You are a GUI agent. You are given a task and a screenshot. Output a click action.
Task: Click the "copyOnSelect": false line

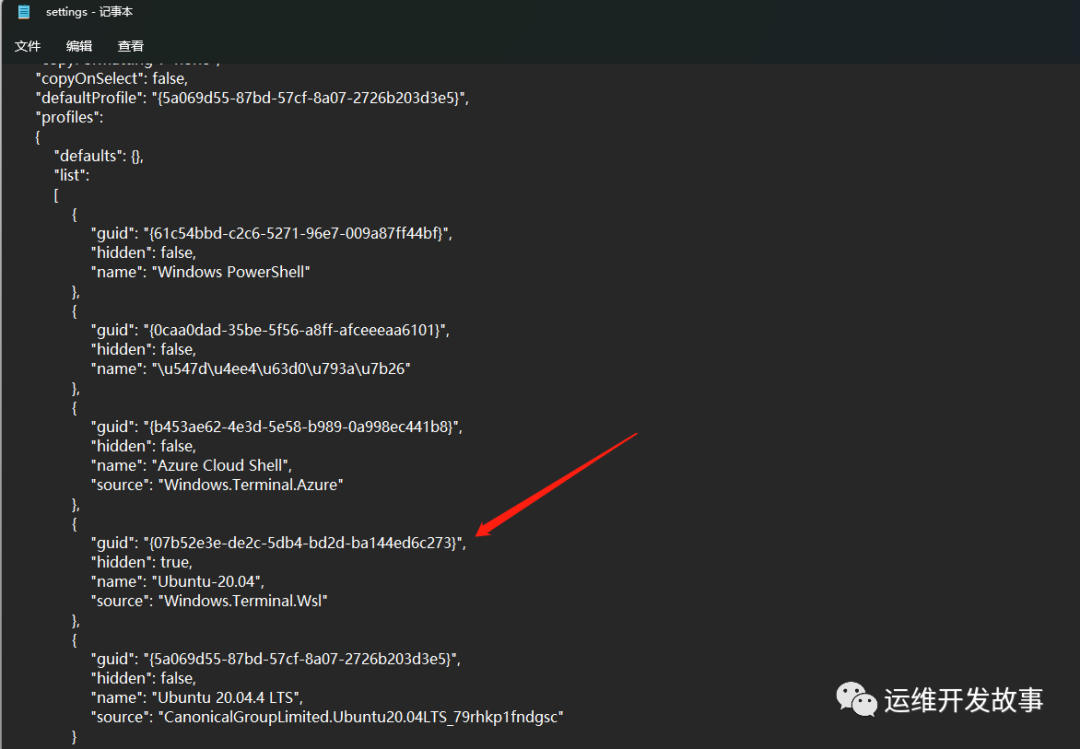[x=112, y=79]
